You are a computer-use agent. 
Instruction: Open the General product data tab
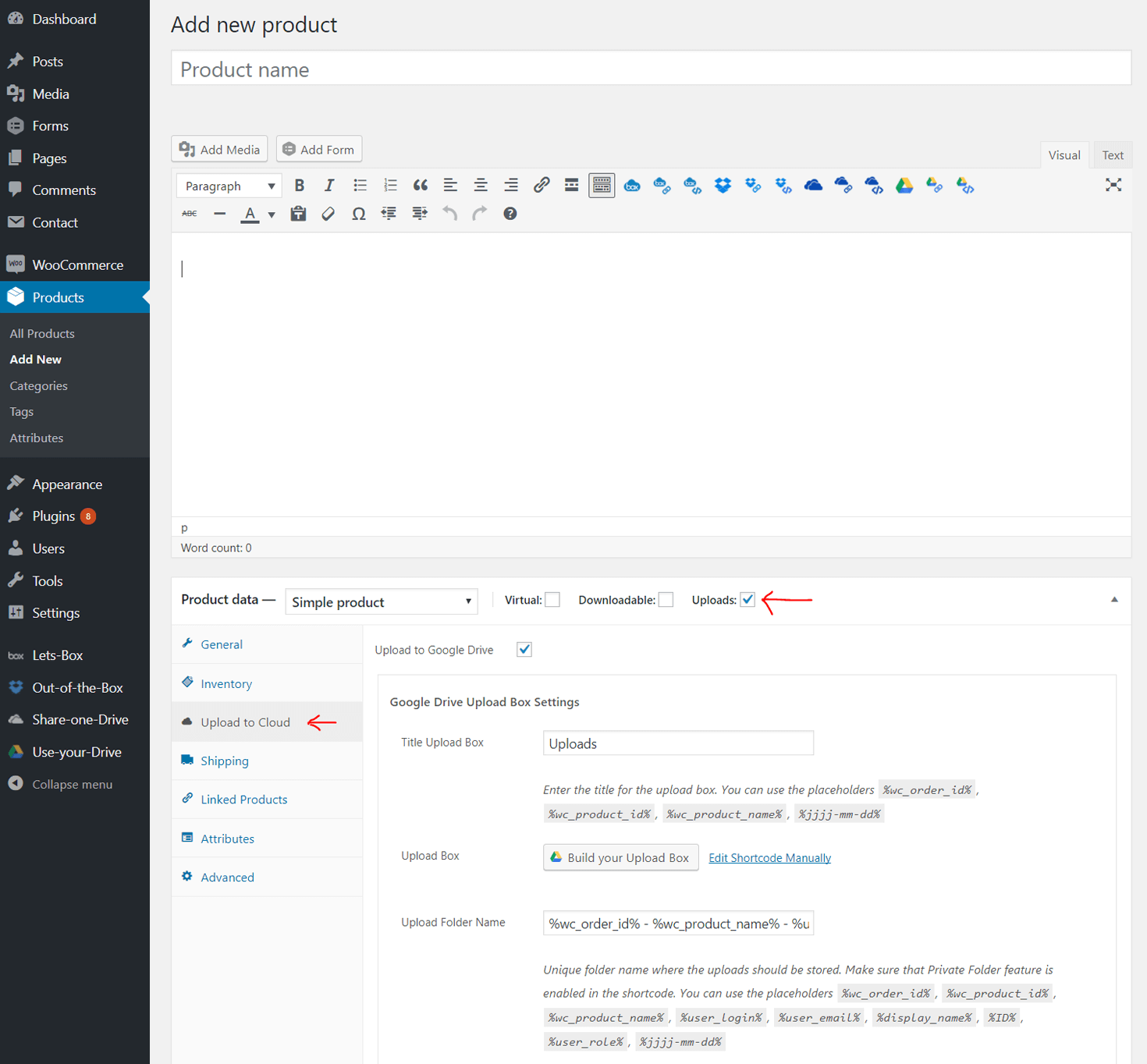pyautogui.click(x=267, y=644)
